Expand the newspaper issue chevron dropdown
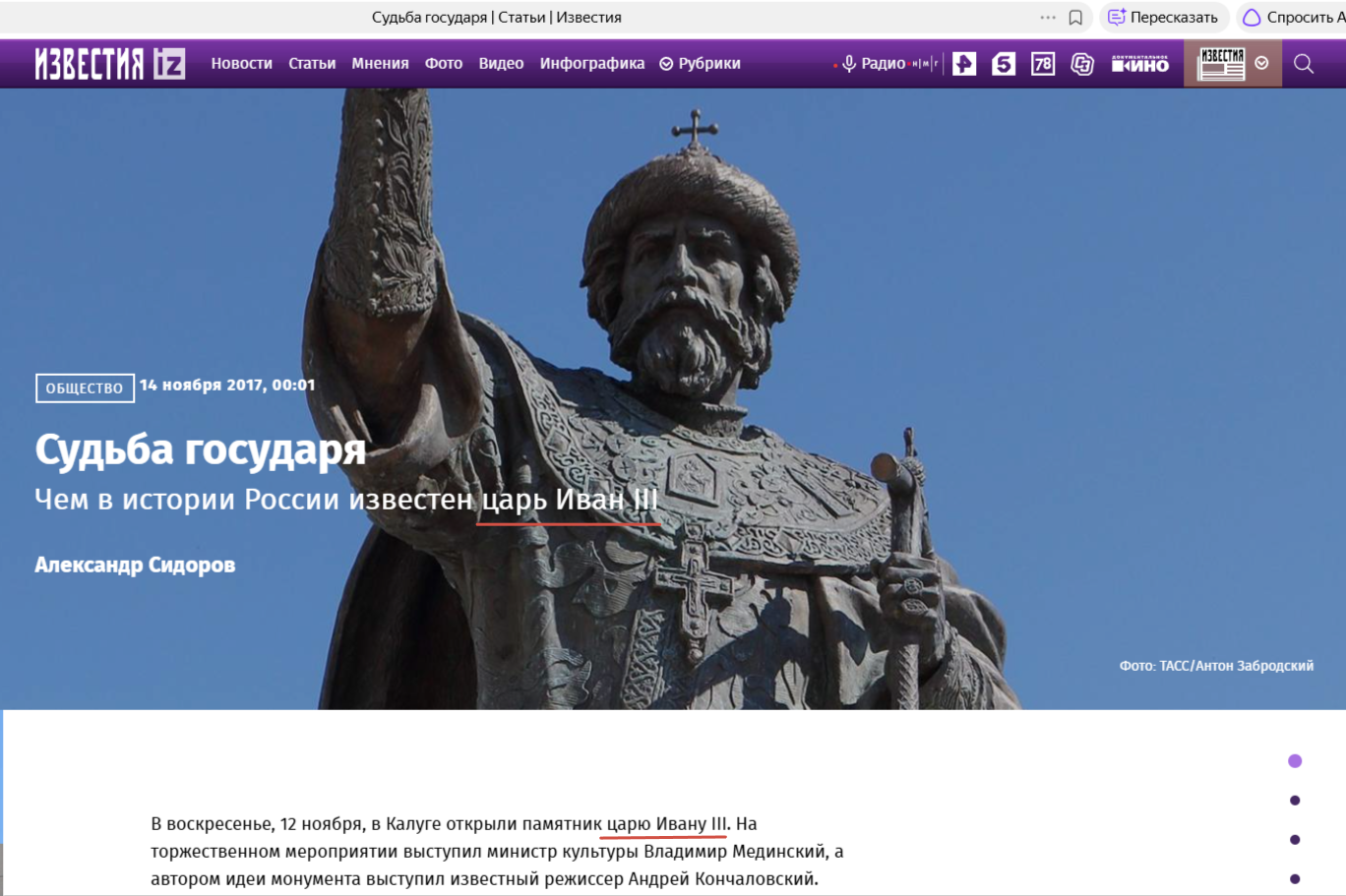The image size is (1346, 896). [x=1261, y=63]
